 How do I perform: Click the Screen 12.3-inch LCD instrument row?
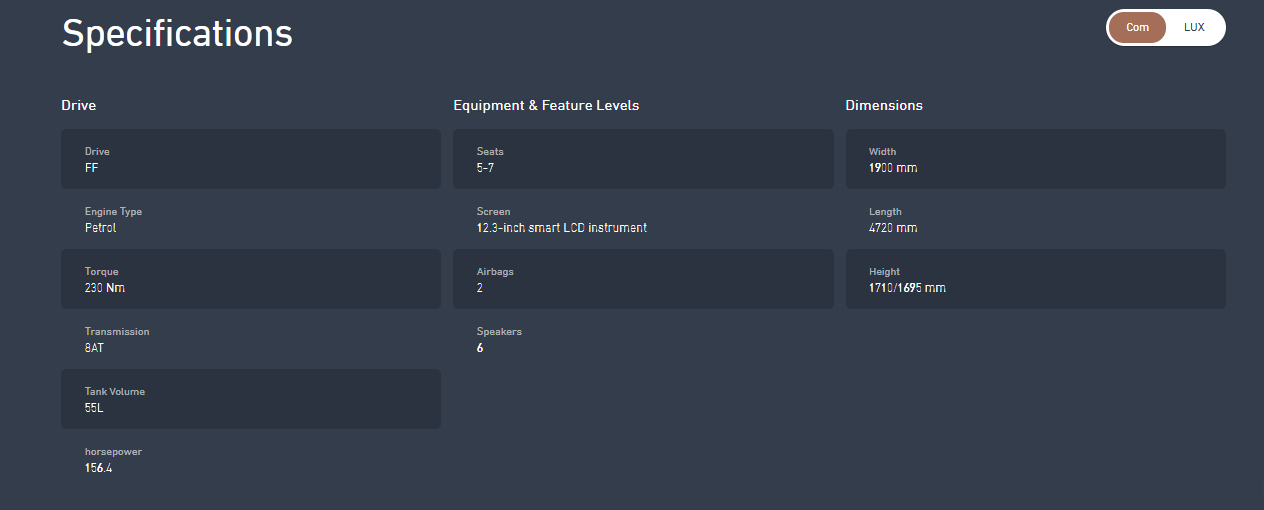[x=643, y=219]
